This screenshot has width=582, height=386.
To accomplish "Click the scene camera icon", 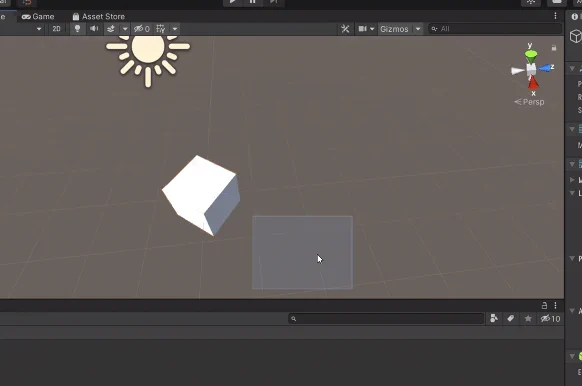I will tap(362, 29).
